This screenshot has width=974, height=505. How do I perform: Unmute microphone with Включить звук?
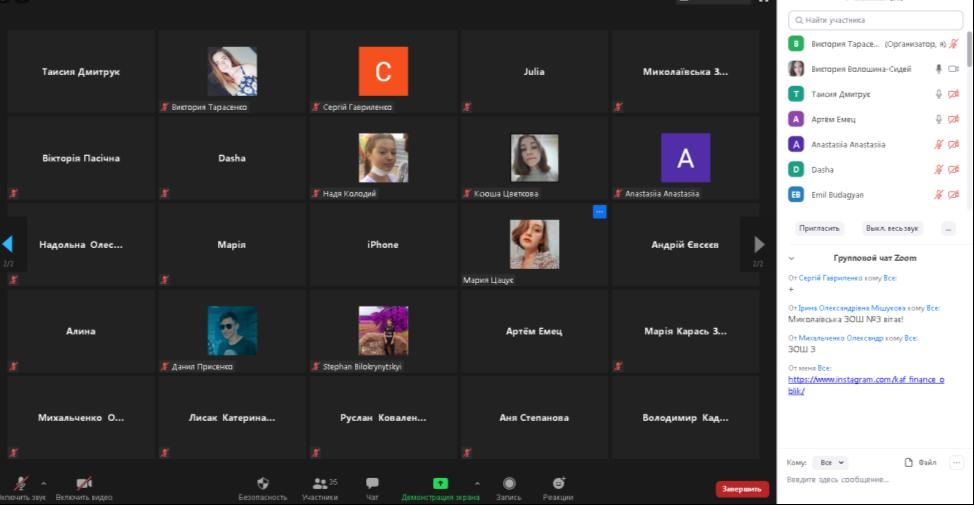point(20,483)
